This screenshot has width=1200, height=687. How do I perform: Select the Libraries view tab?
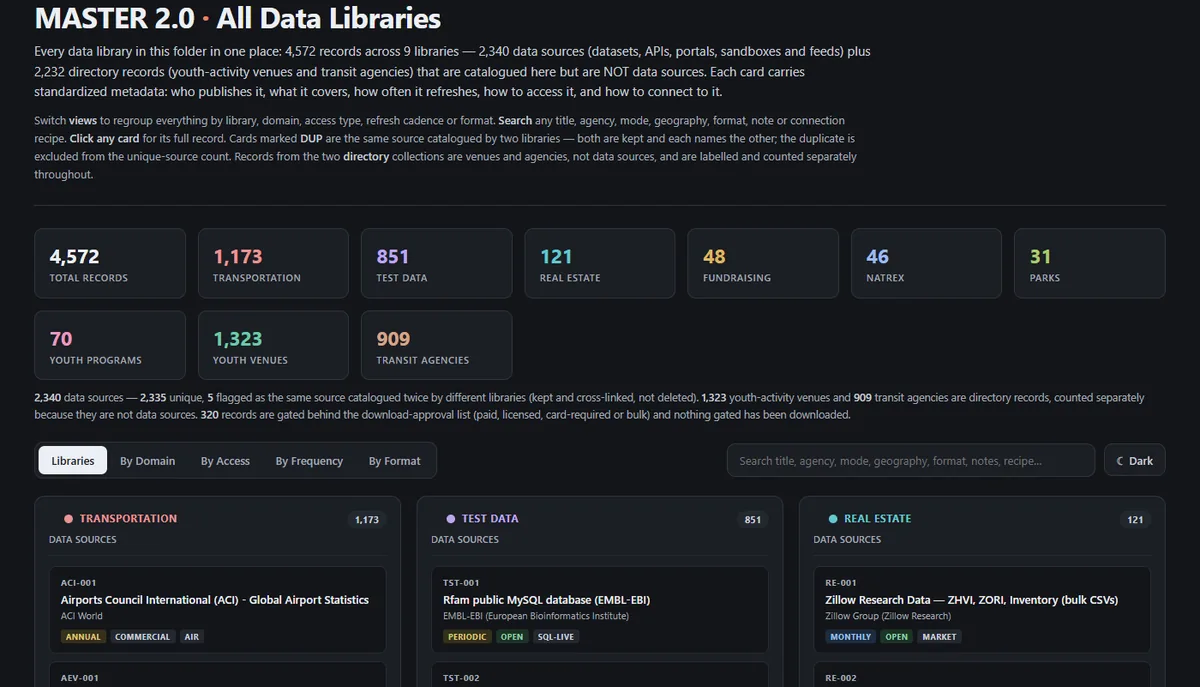point(73,461)
